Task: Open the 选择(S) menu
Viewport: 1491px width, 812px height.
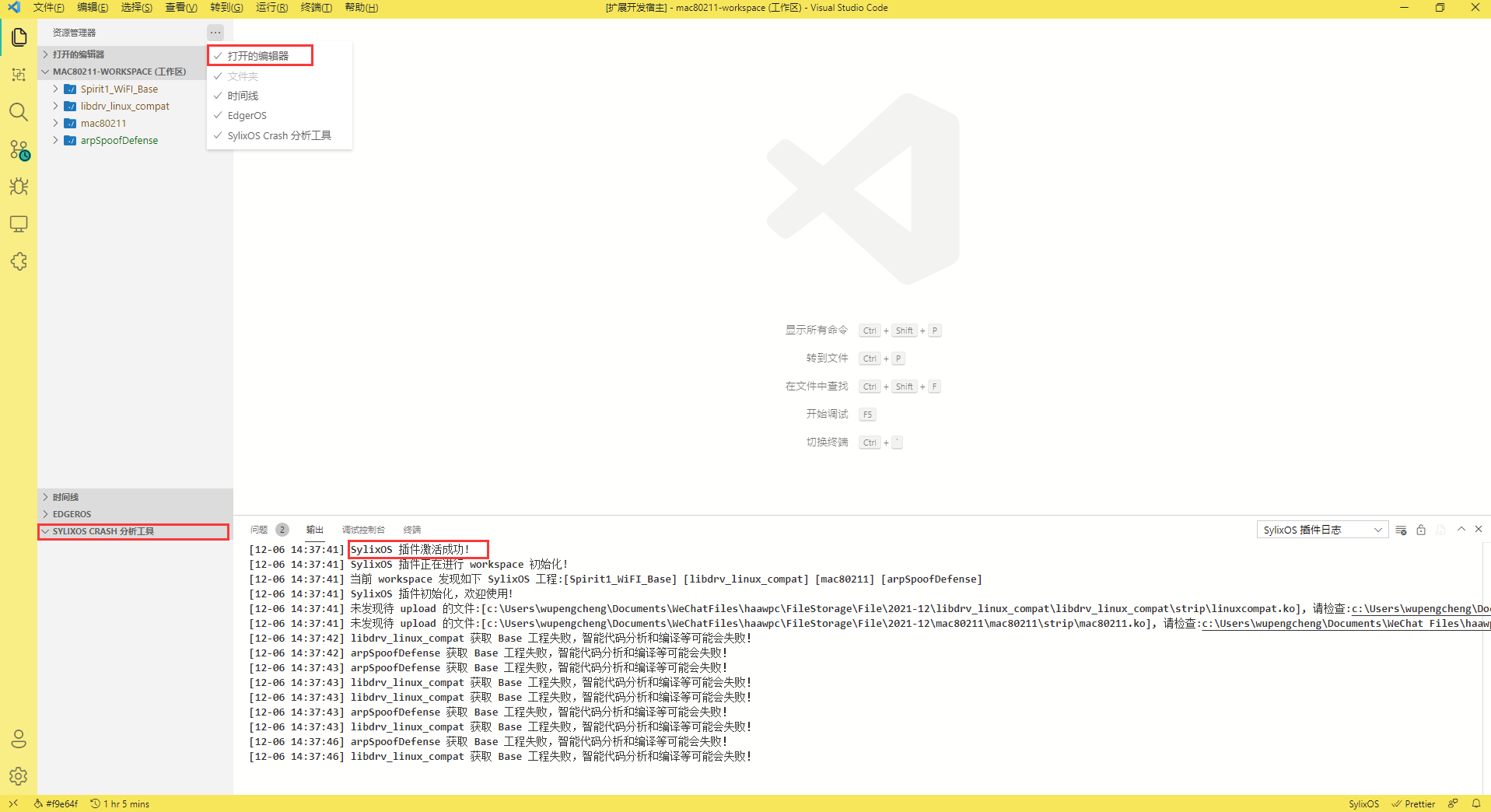Action: tap(137, 8)
